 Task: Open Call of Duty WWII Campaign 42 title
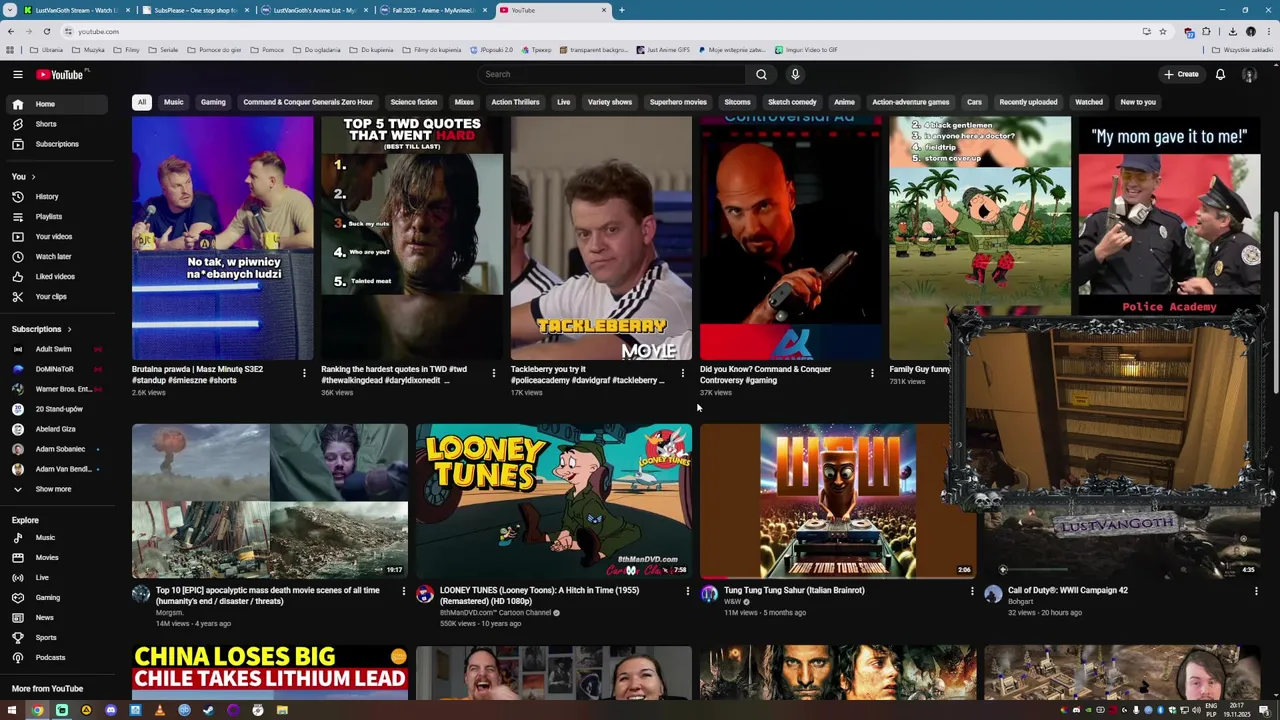1067,590
